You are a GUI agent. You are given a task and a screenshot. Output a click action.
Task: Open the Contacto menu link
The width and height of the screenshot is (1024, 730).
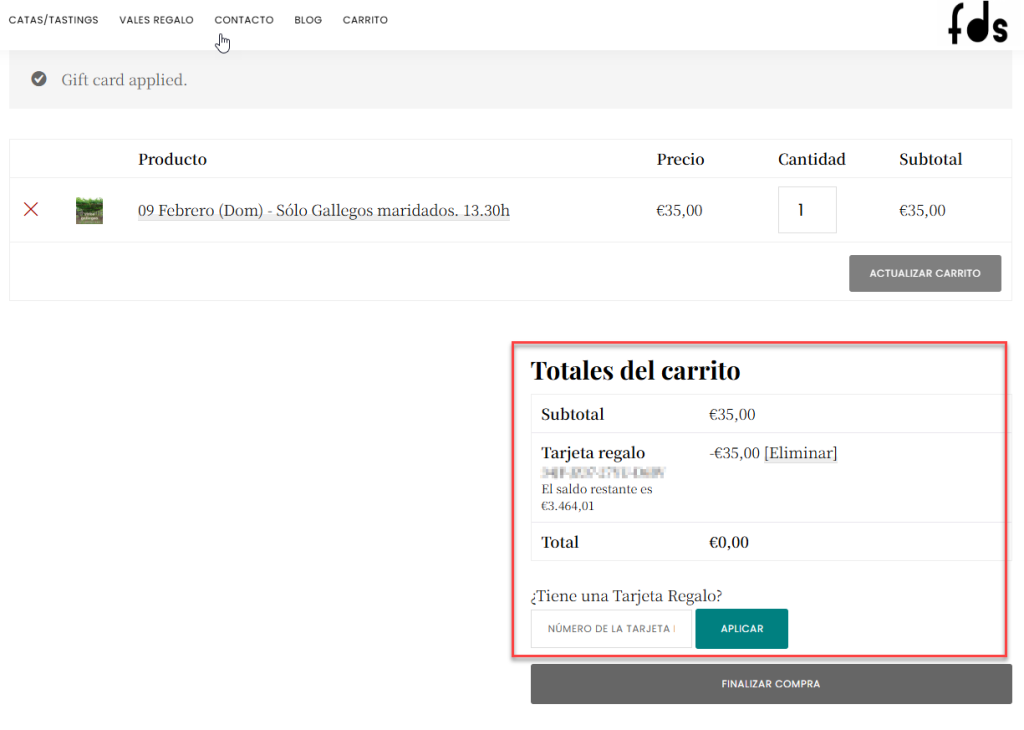click(x=243, y=20)
